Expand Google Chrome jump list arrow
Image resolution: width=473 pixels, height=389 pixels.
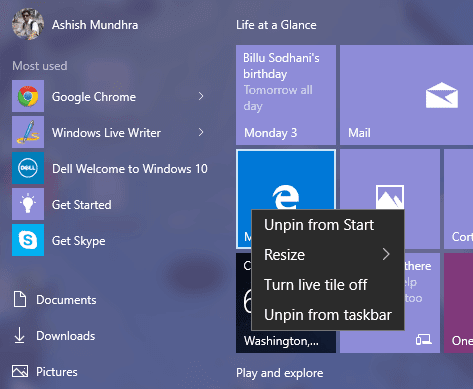[x=201, y=96]
